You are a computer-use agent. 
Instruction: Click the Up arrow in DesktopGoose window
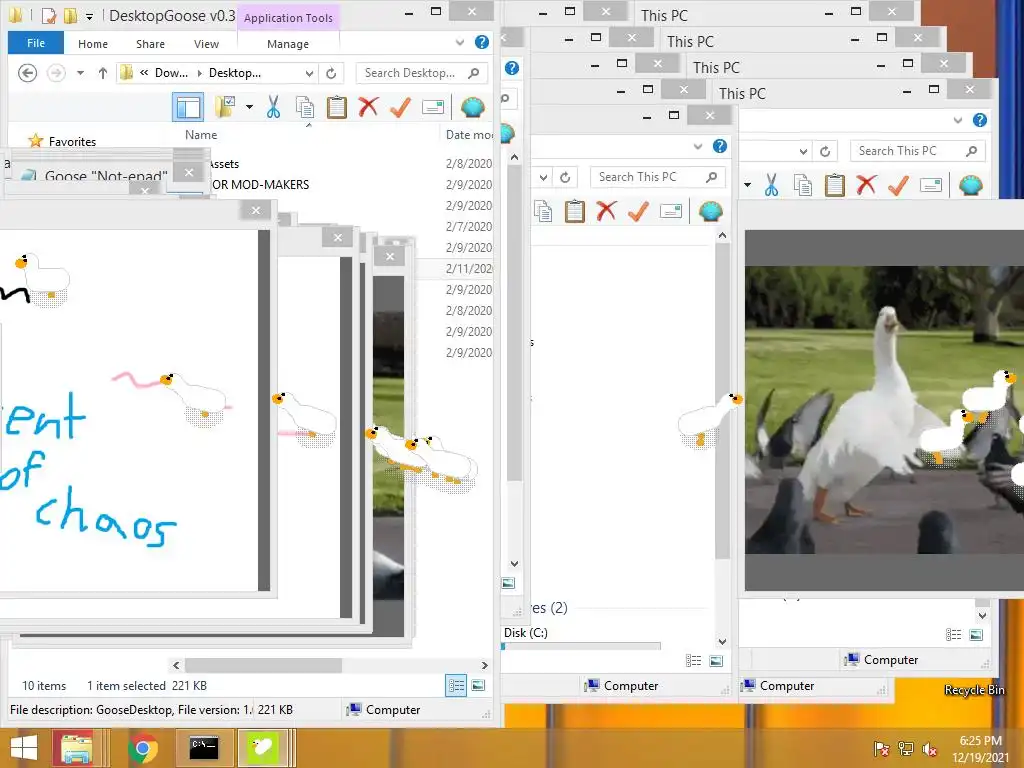pyautogui.click(x=103, y=73)
